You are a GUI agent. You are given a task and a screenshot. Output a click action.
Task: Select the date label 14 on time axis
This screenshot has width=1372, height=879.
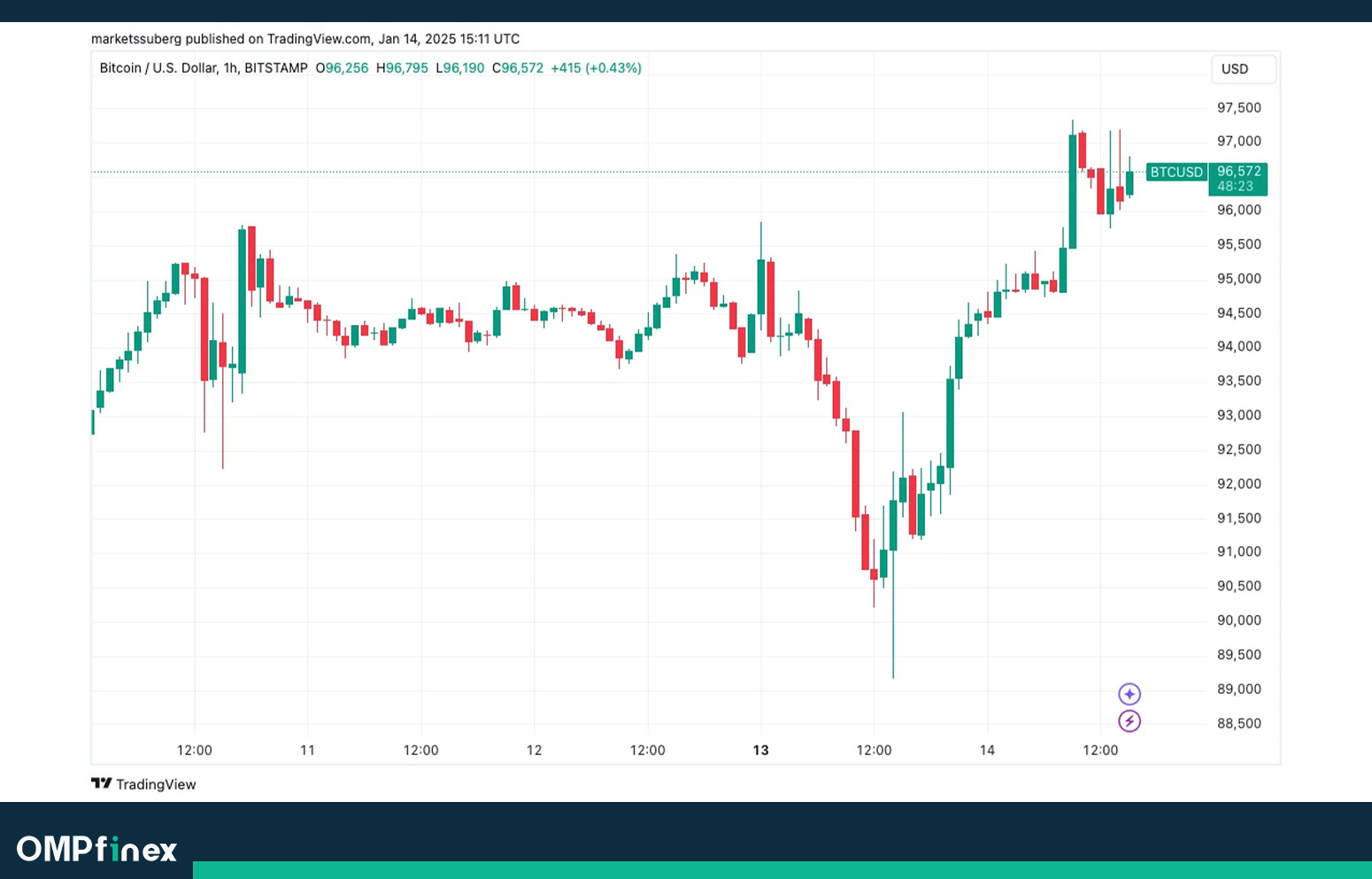[987, 750]
